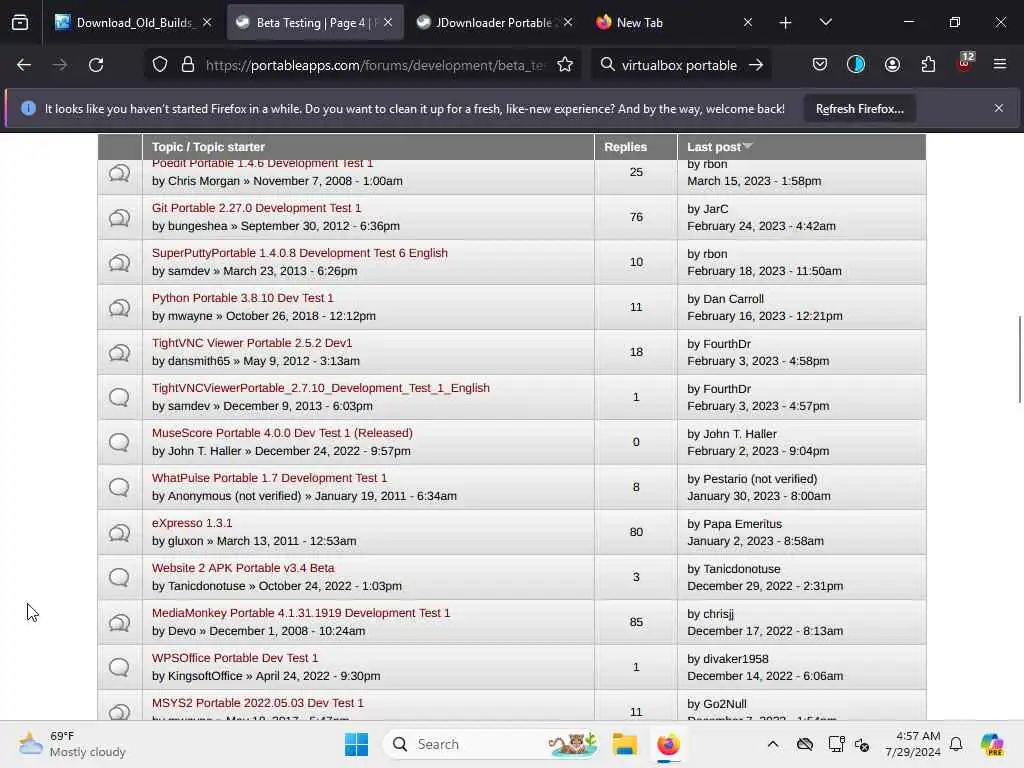Click the uBlock extension icon with badge 12
The image size is (1024, 768).
tap(965, 63)
